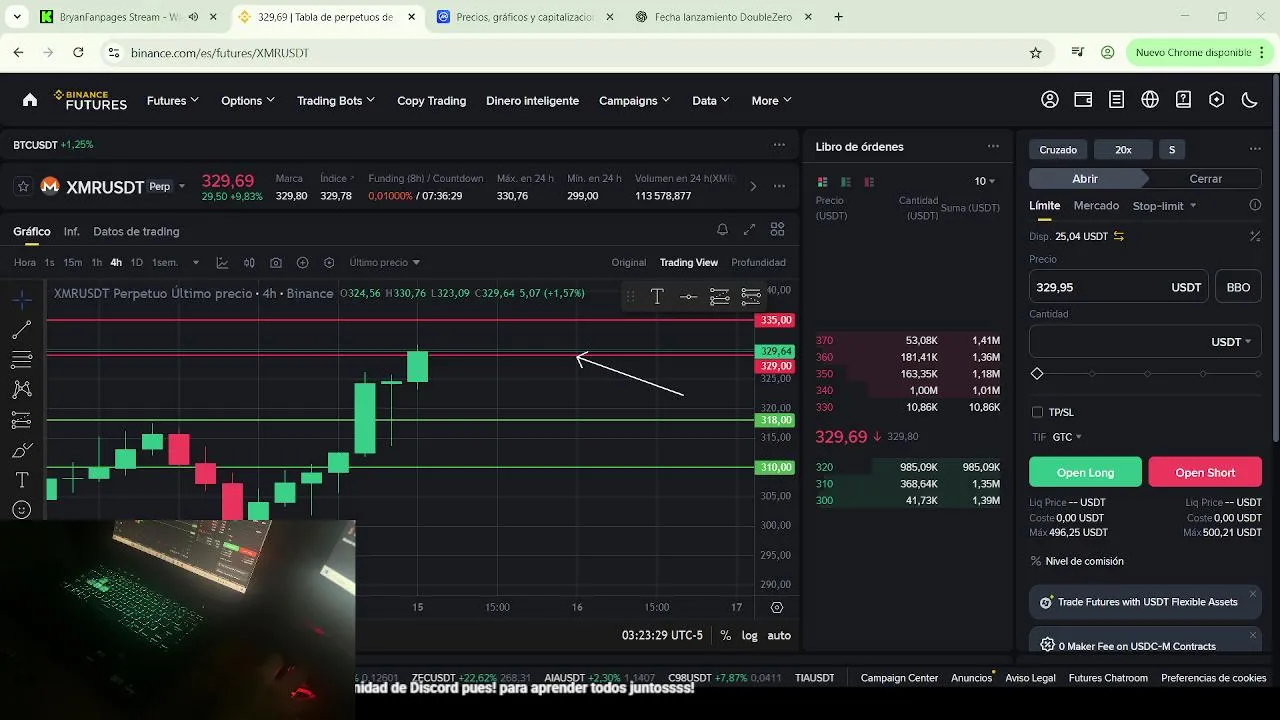Open the TIF GTC dropdown
1280x720 pixels.
pos(1067,437)
